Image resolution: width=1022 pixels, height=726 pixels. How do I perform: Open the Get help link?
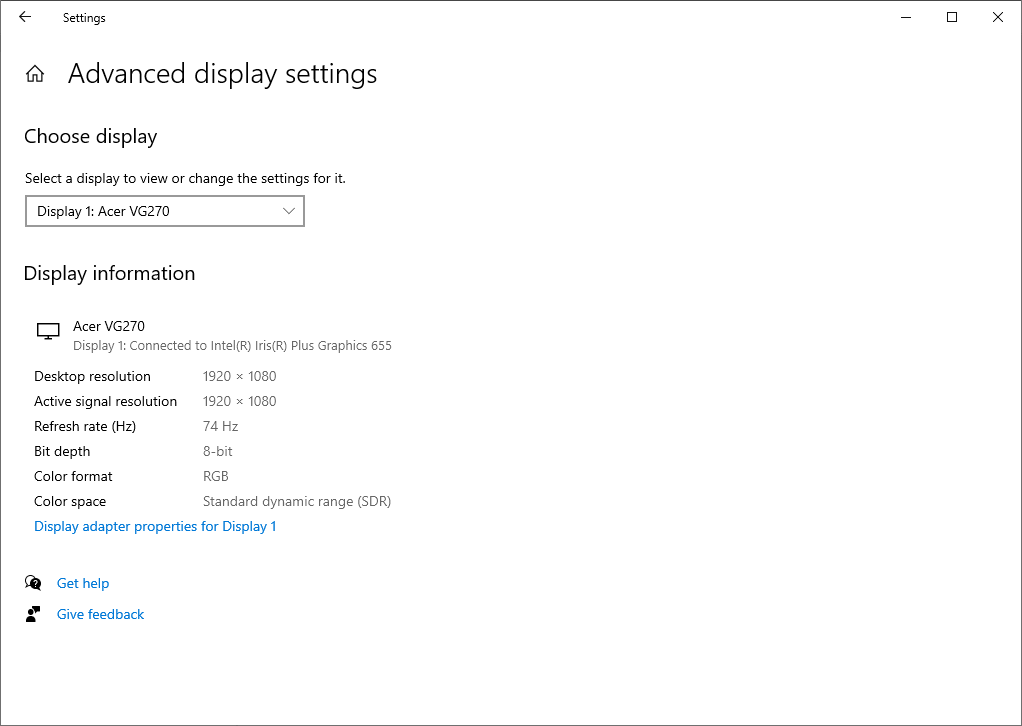pyautogui.click(x=83, y=583)
